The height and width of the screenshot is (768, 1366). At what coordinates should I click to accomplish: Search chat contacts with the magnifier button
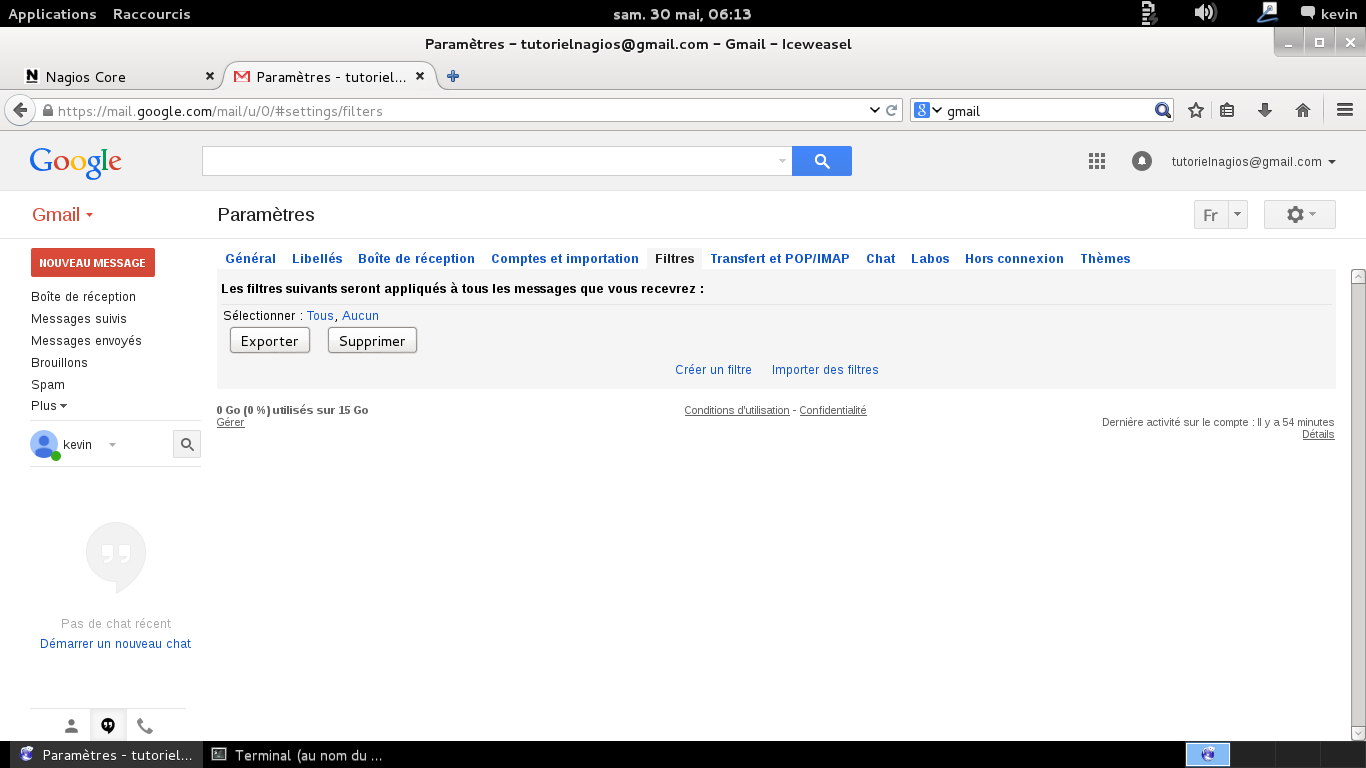click(x=187, y=445)
